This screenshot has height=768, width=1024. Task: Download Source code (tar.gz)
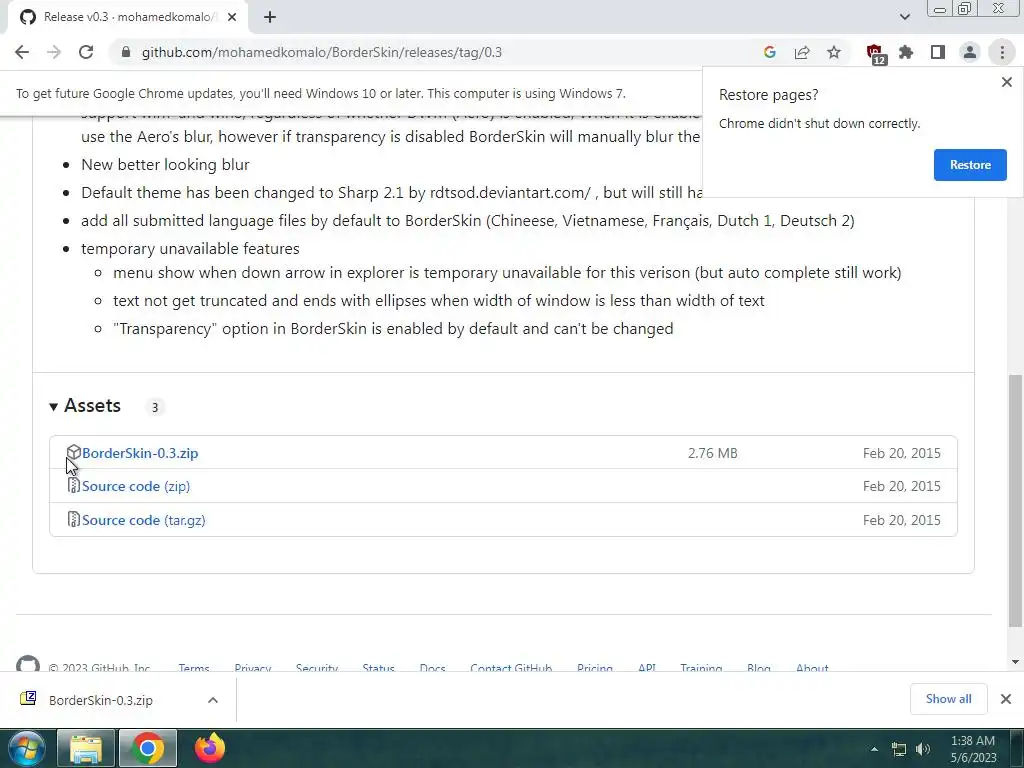tap(144, 520)
